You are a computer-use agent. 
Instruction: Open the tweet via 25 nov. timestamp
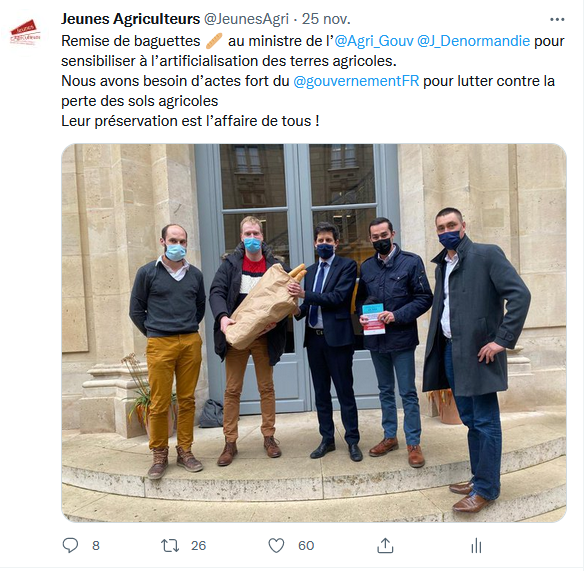326,19
